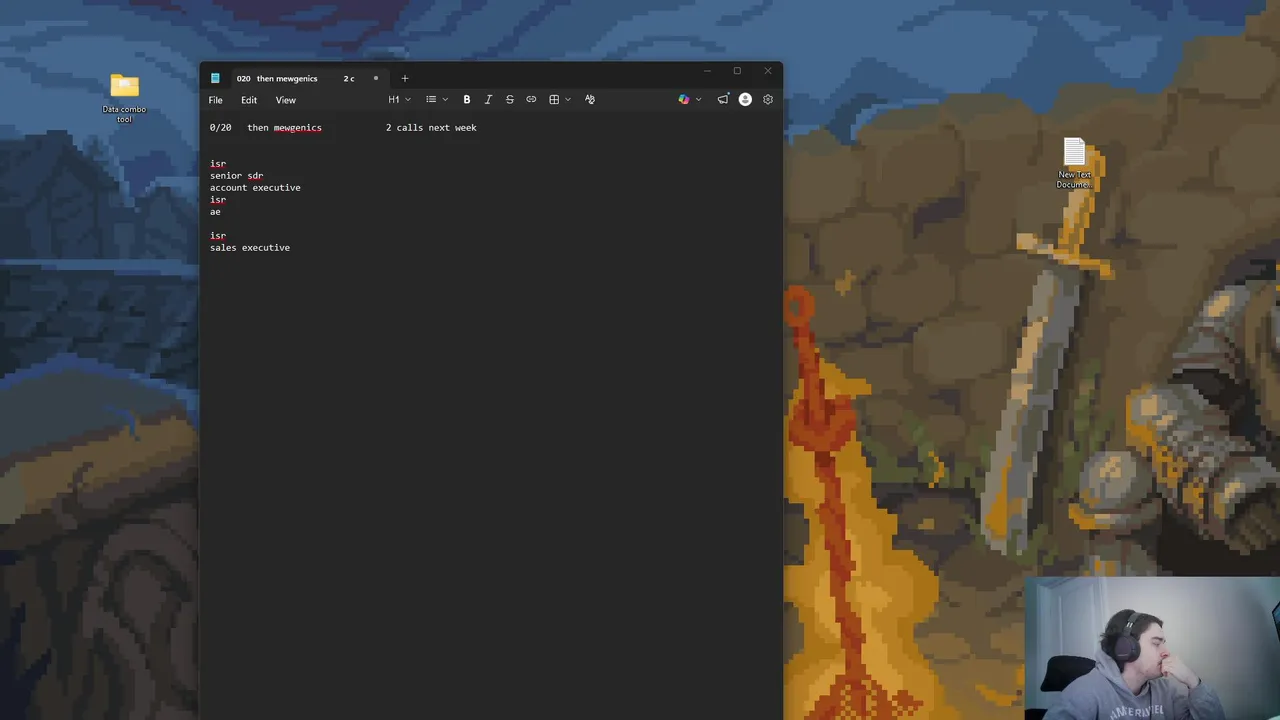
Task: Minimize the Notepad window
Action: pos(707,71)
